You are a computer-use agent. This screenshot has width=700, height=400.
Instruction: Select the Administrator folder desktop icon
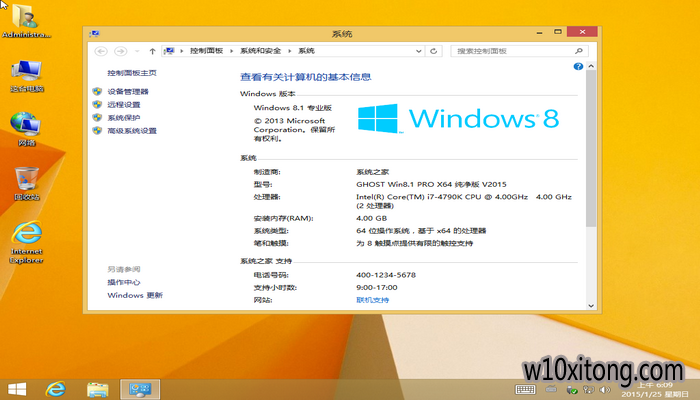26,21
